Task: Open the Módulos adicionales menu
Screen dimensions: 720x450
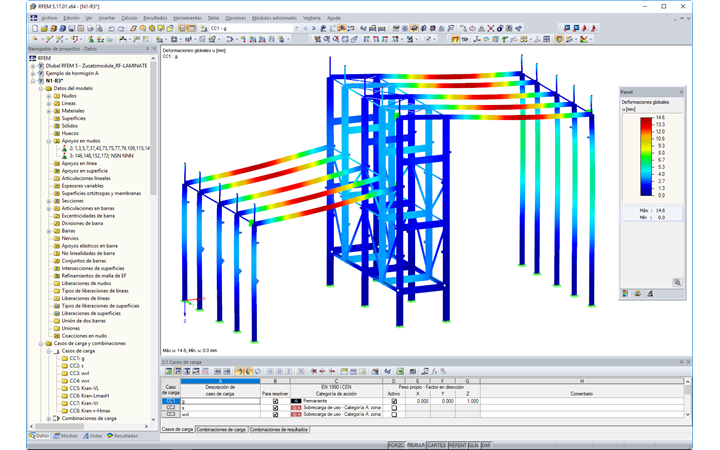Action: [x=274, y=18]
